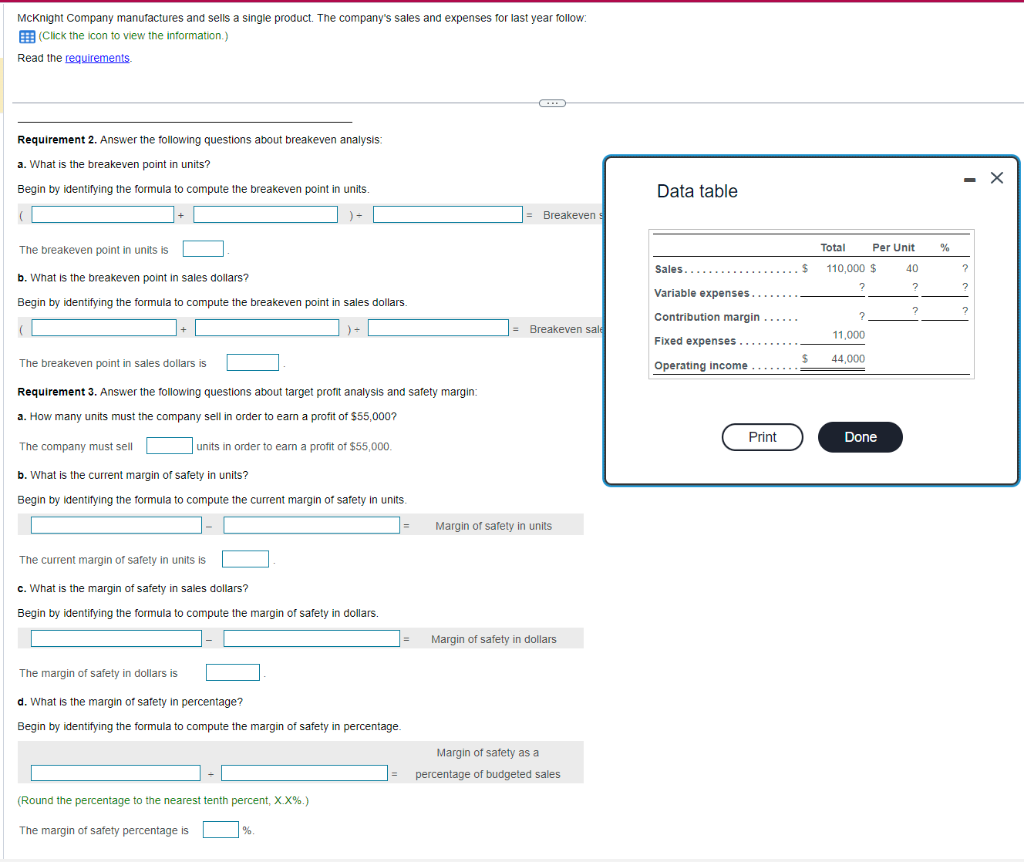The width and height of the screenshot is (1024, 862).
Task: Click the Print button
Action: pos(762,437)
